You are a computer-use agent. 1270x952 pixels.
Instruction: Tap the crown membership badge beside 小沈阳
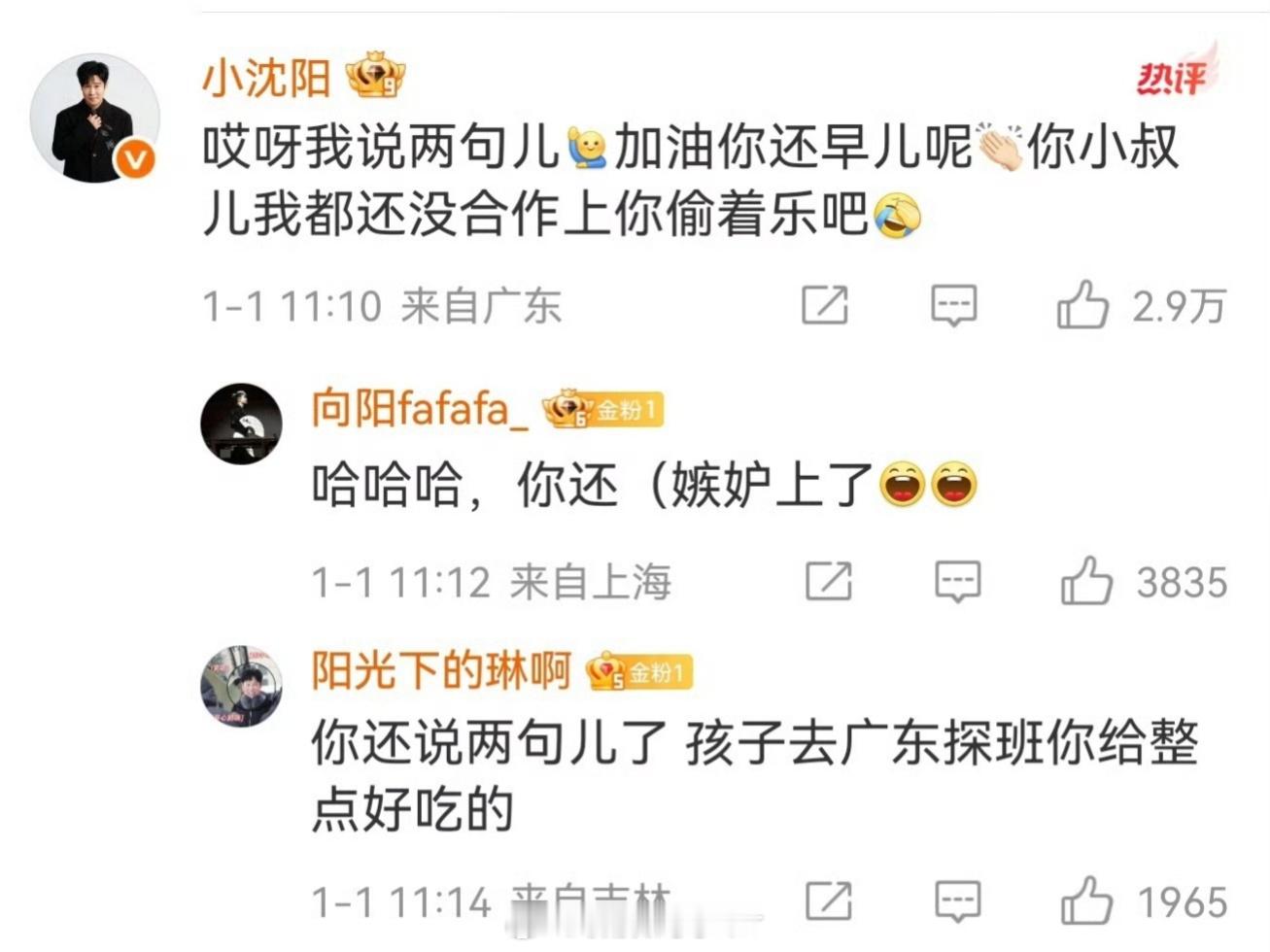pyautogui.click(x=375, y=76)
